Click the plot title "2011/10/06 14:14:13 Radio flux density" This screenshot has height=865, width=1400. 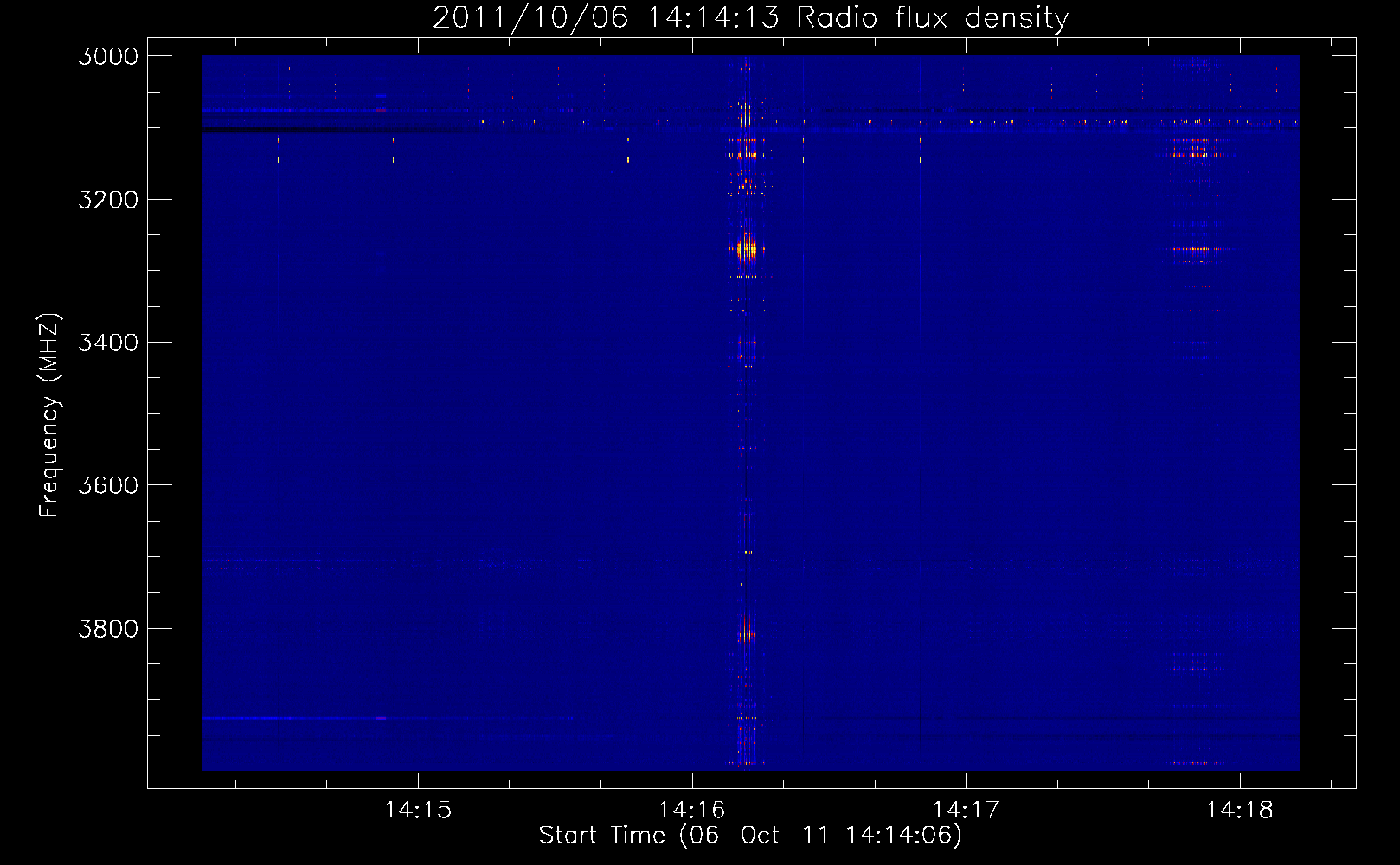tap(750, 18)
